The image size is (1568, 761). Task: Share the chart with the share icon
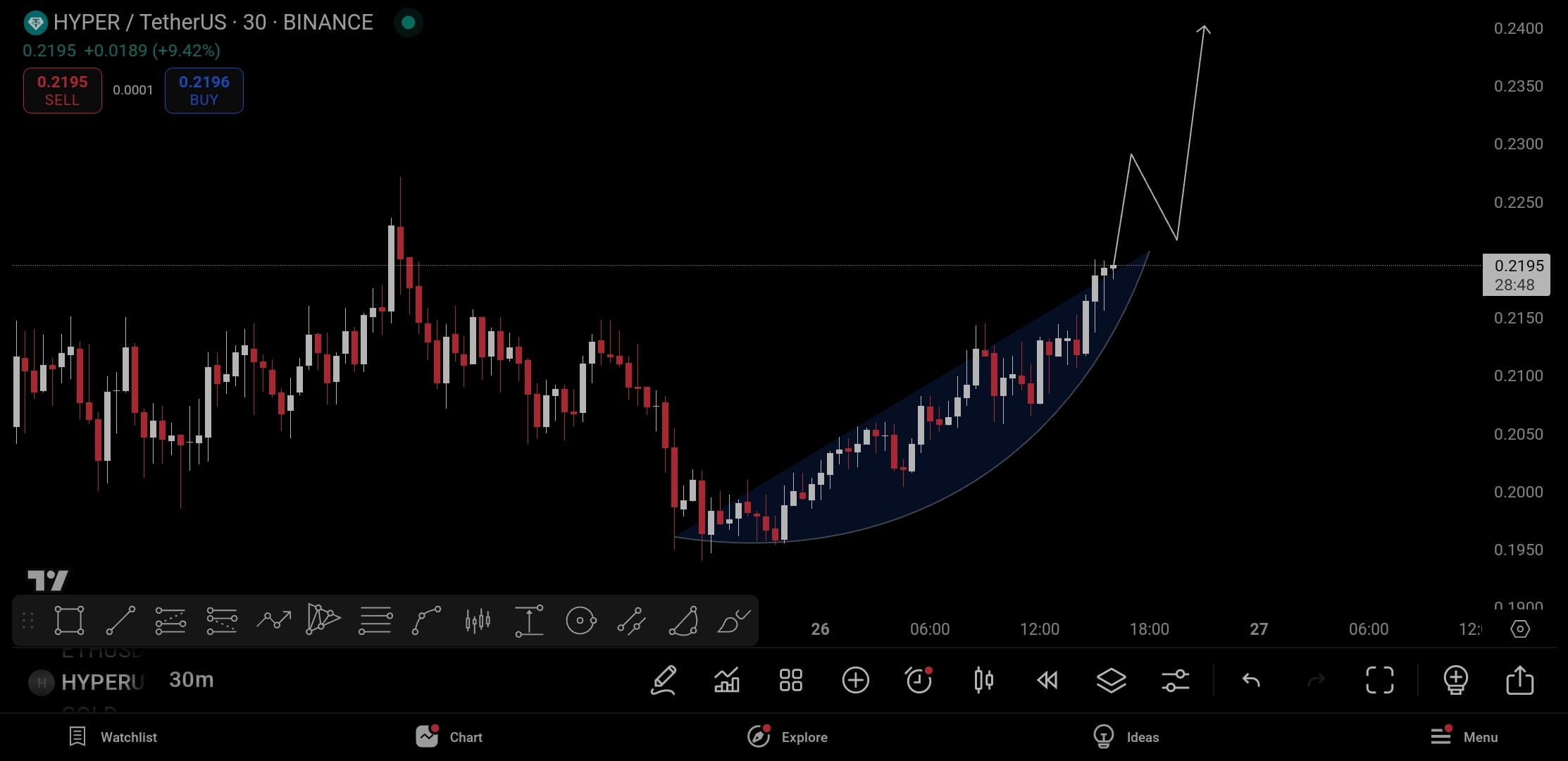(x=1520, y=681)
